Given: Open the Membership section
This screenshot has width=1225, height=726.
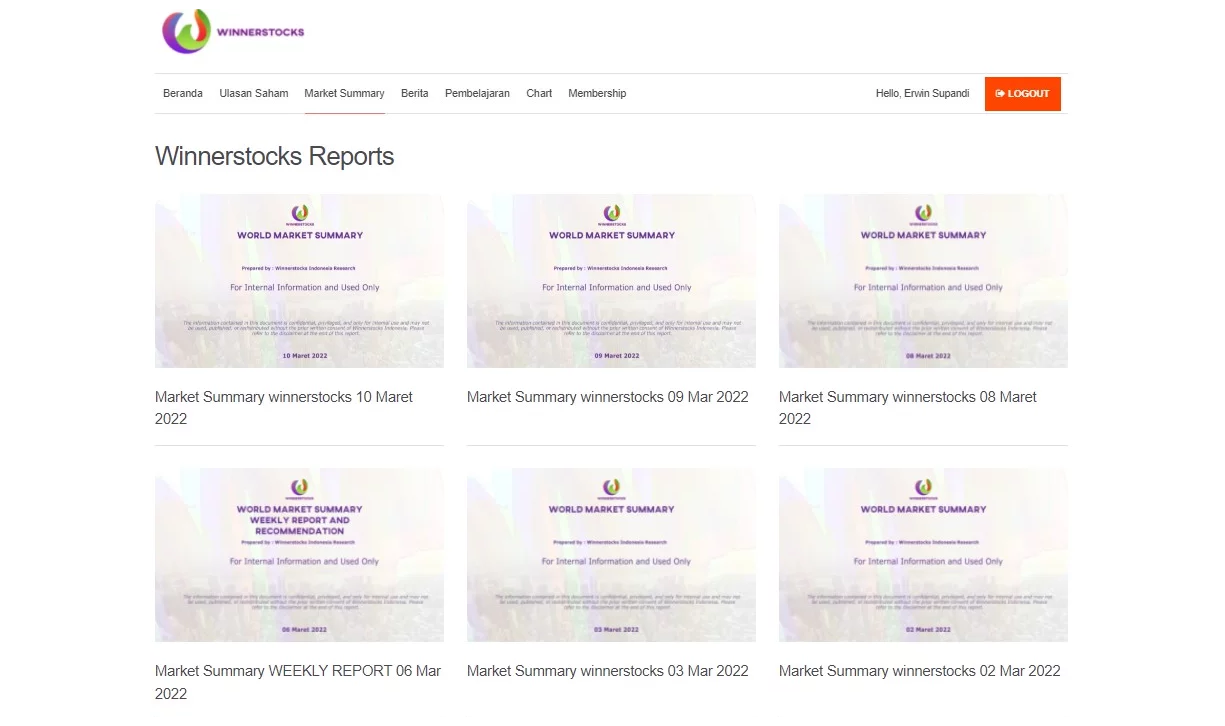Looking at the screenshot, I should [x=597, y=93].
